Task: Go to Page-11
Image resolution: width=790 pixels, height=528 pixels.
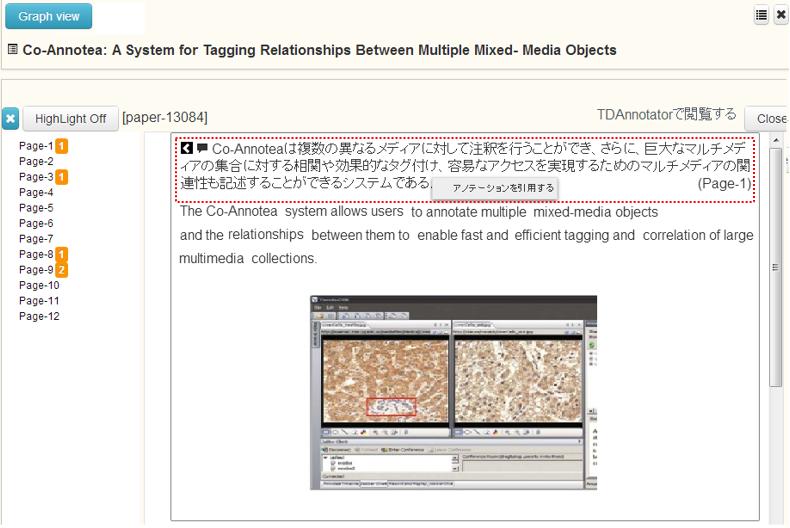Action: pyautogui.click(x=39, y=301)
